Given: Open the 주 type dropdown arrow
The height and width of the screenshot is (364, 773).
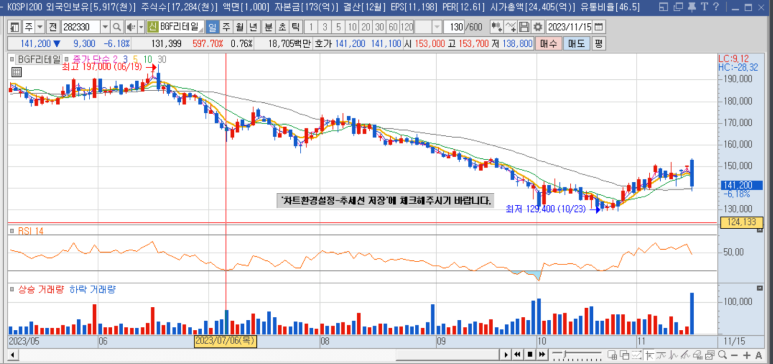Looking at the screenshot, I should [x=39, y=27].
